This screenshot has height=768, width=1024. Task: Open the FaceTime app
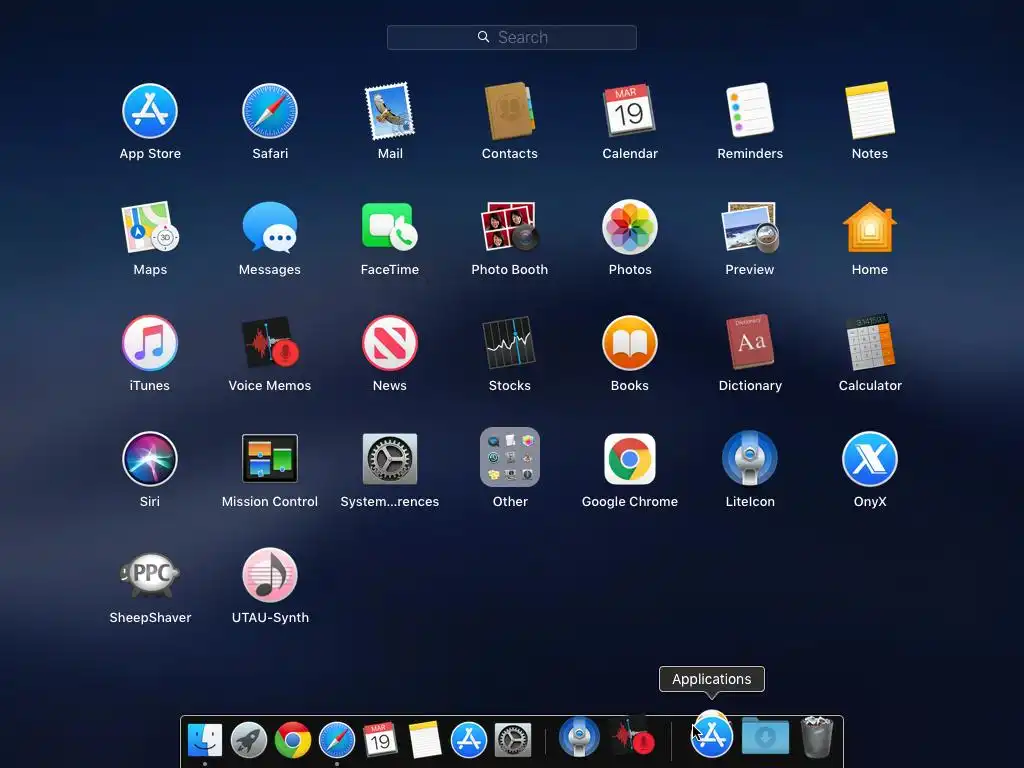coord(390,227)
